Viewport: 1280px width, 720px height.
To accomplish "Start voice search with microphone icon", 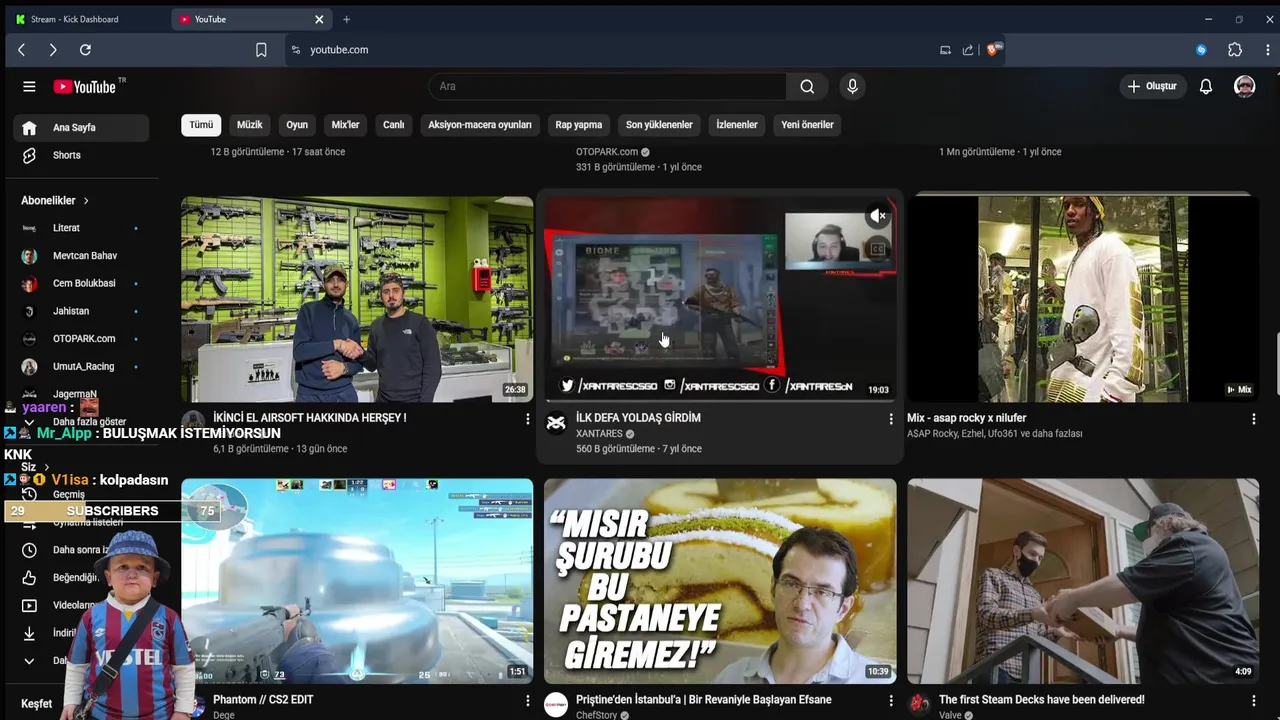I will pyautogui.click(x=852, y=87).
